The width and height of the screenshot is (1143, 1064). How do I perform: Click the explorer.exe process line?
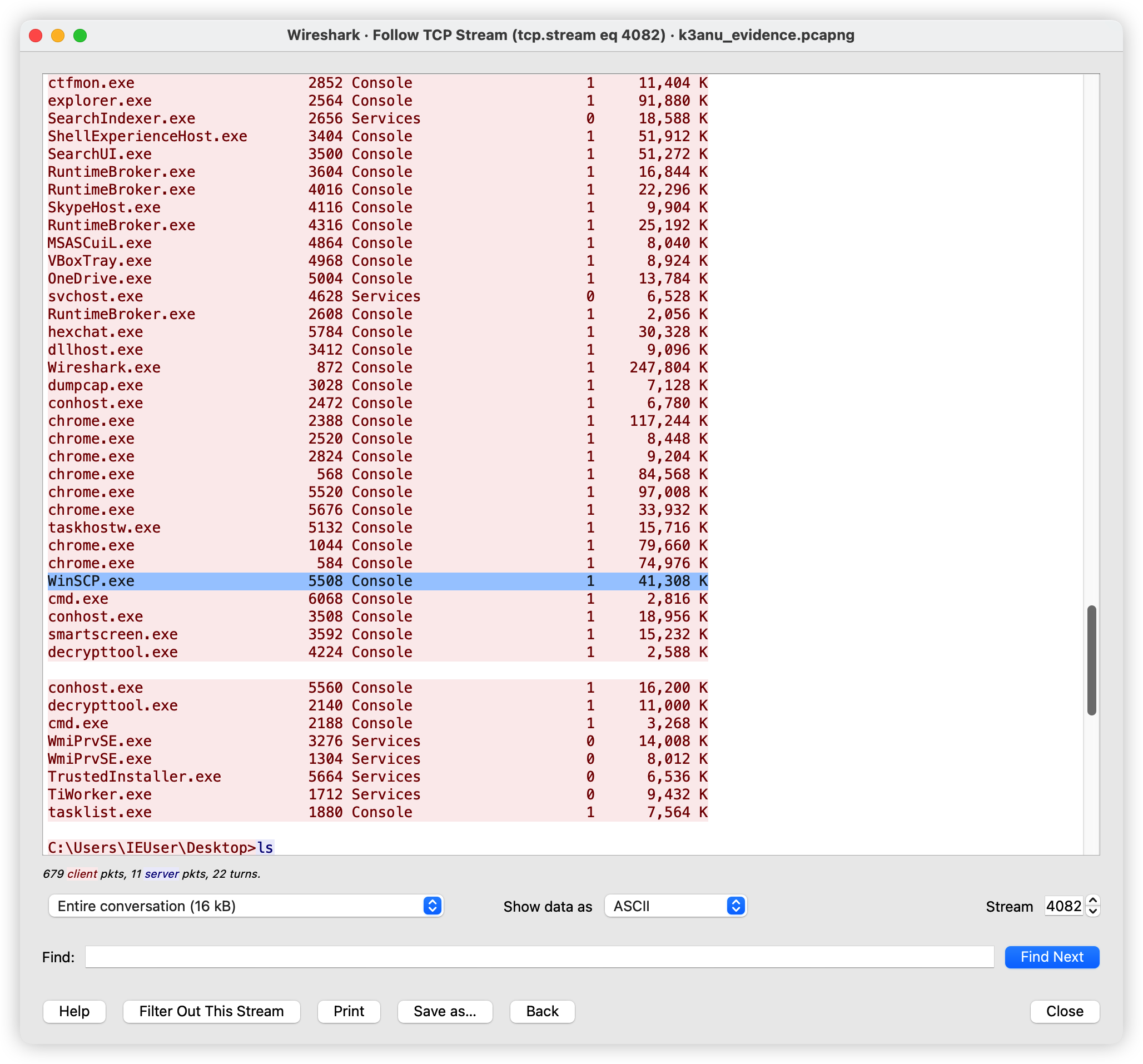click(377, 101)
